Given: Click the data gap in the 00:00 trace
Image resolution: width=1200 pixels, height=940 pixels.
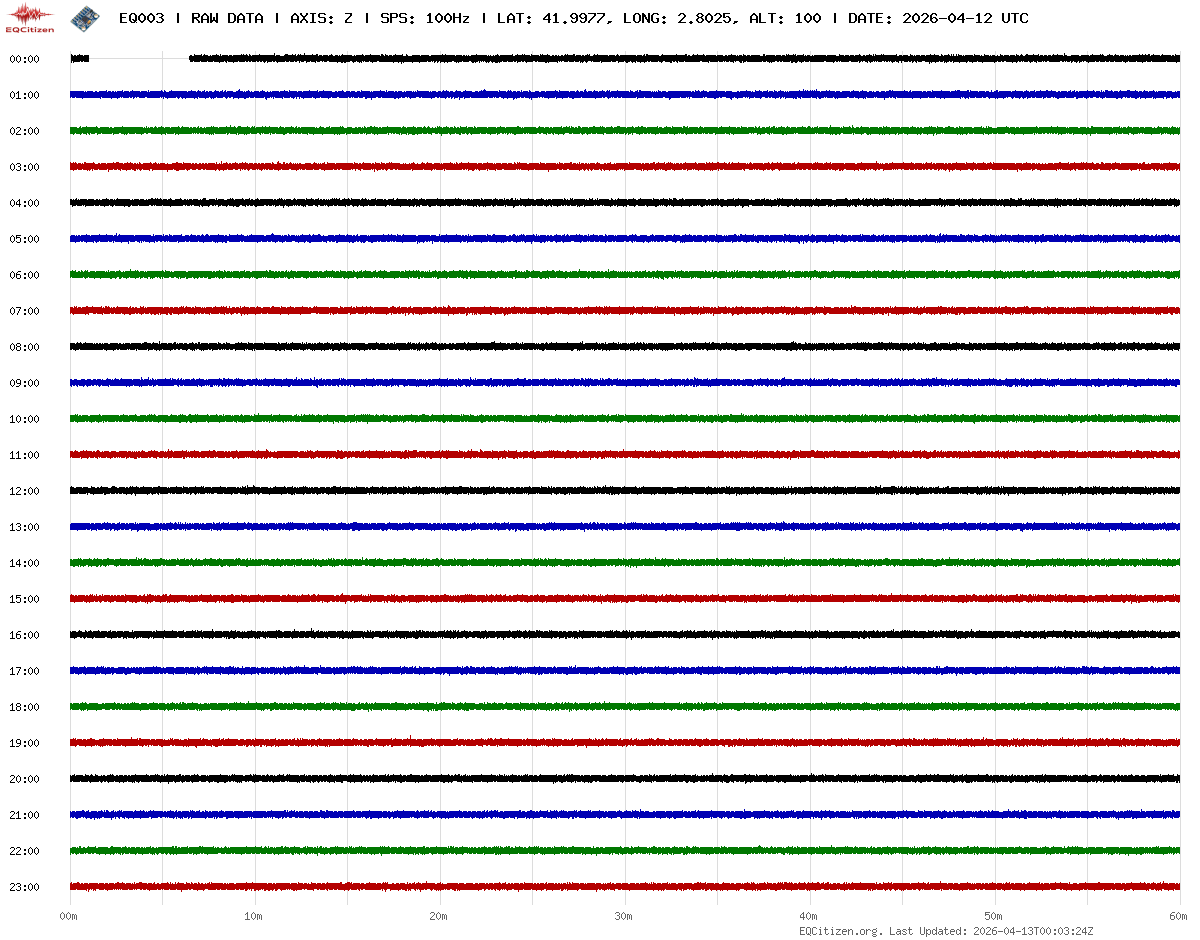Looking at the screenshot, I should pyautogui.click(x=139, y=59).
